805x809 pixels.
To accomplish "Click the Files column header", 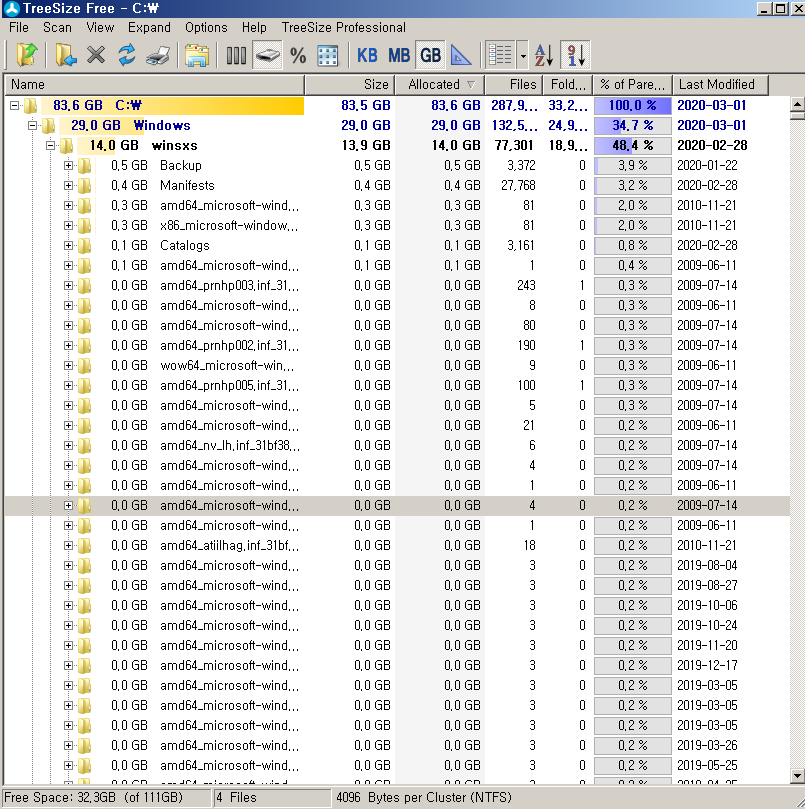I will [514, 85].
